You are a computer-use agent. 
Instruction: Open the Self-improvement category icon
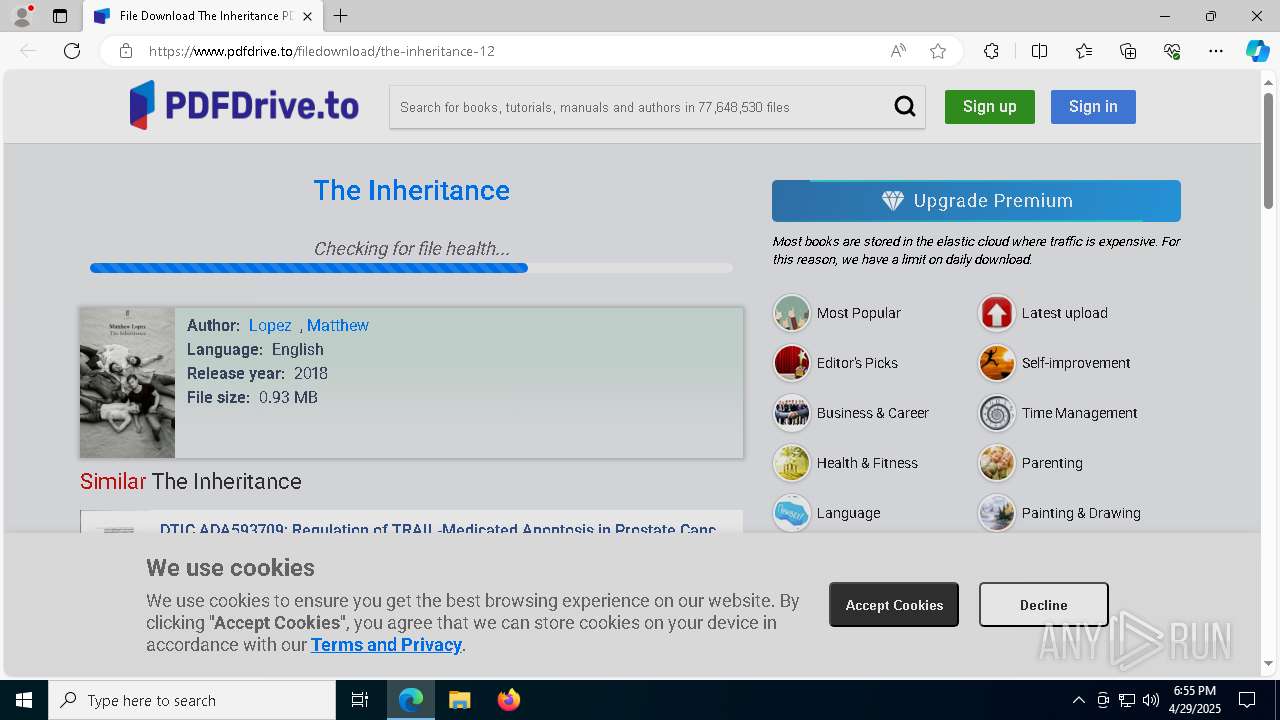click(996, 363)
